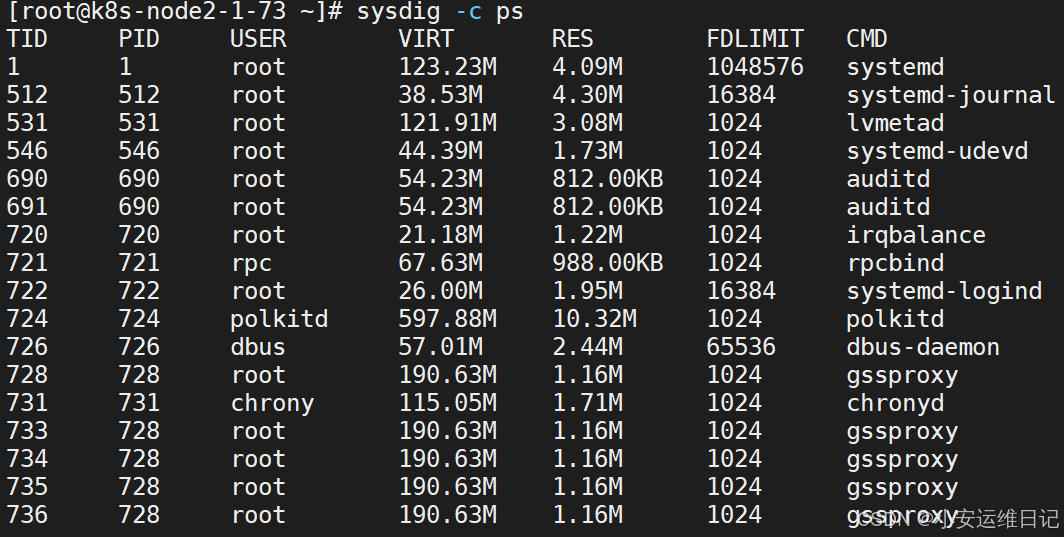The height and width of the screenshot is (537, 1064).
Task: Click the 'chrony' user entry
Action: 272,403
